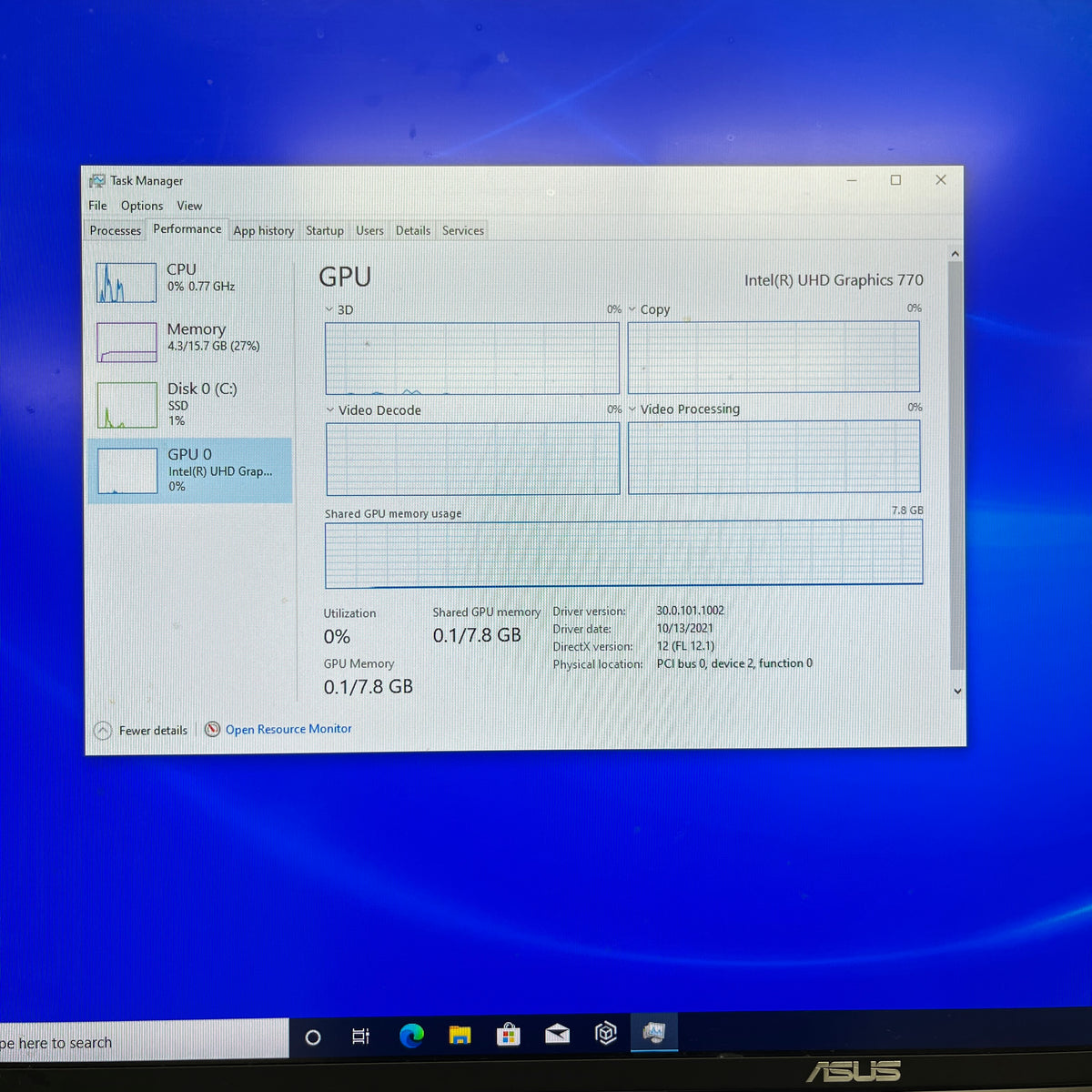The height and width of the screenshot is (1092, 1092).
Task: Open the File menu
Action: click(97, 206)
